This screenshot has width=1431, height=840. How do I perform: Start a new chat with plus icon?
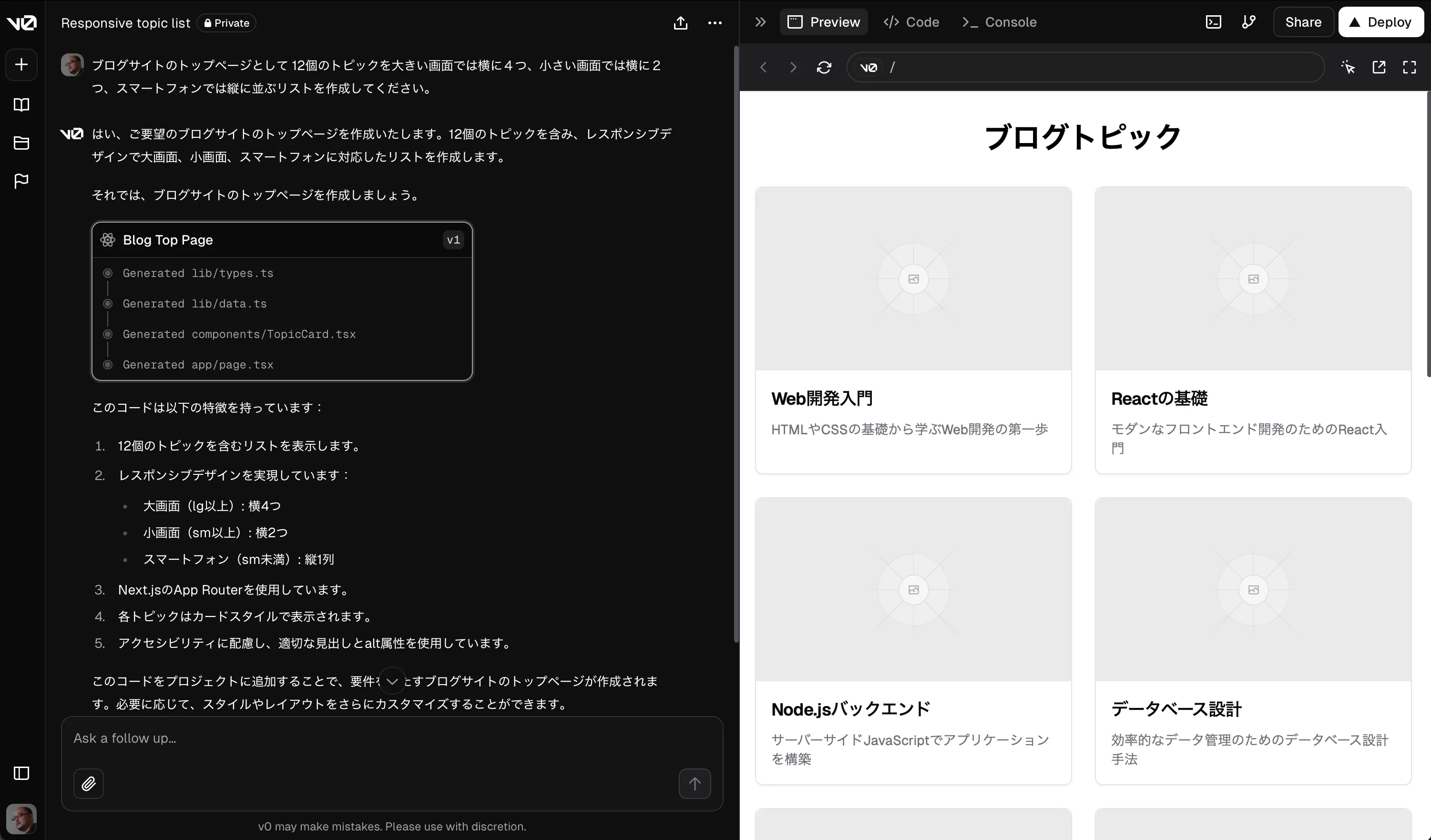[21, 64]
